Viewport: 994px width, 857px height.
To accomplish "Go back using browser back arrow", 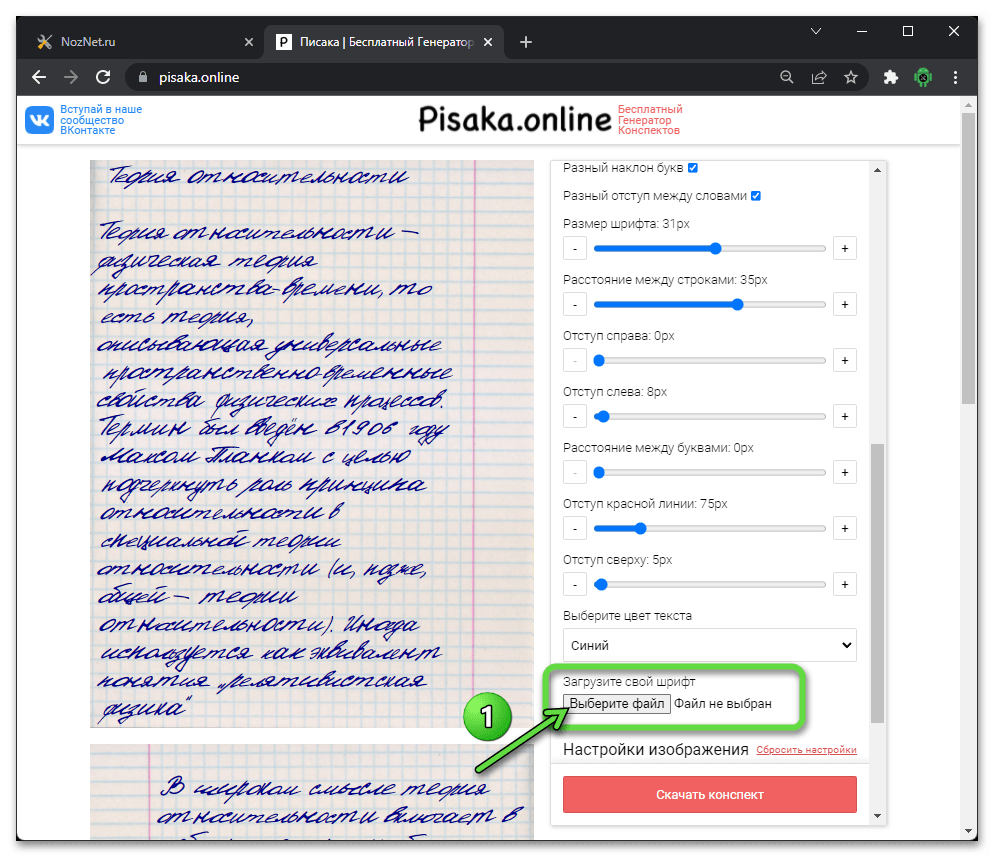I will tap(39, 77).
